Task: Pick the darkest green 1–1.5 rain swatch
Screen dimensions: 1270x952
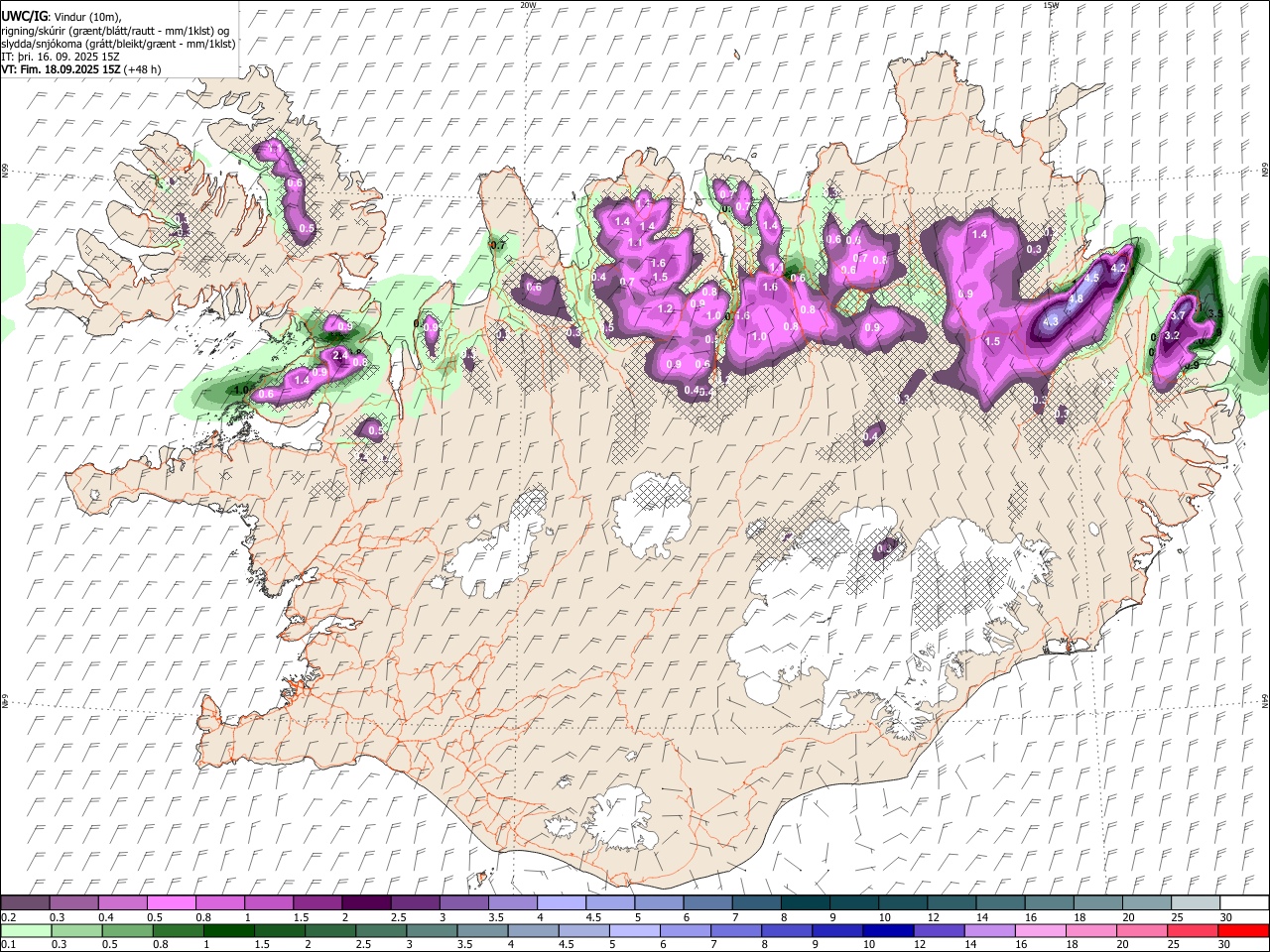Action: pos(230,931)
